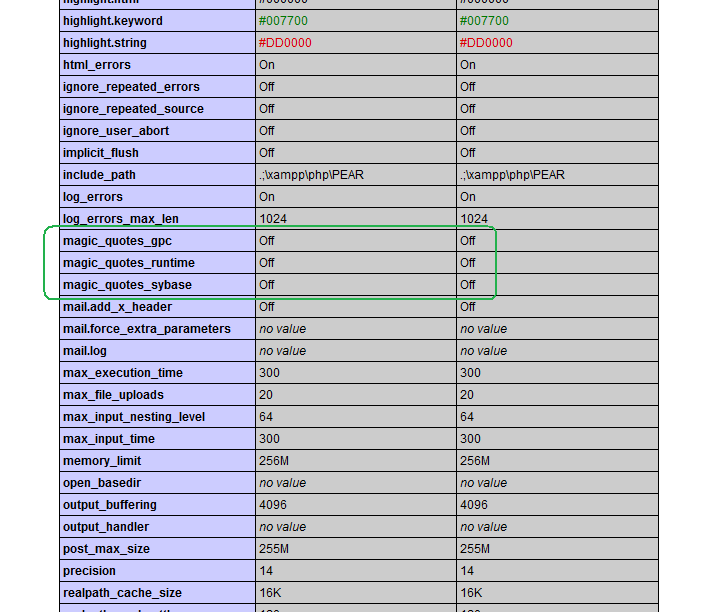The width and height of the screenshot is (711, 612).
Task: Select the memory_limit directive name
Action: [x=102, y=461]
